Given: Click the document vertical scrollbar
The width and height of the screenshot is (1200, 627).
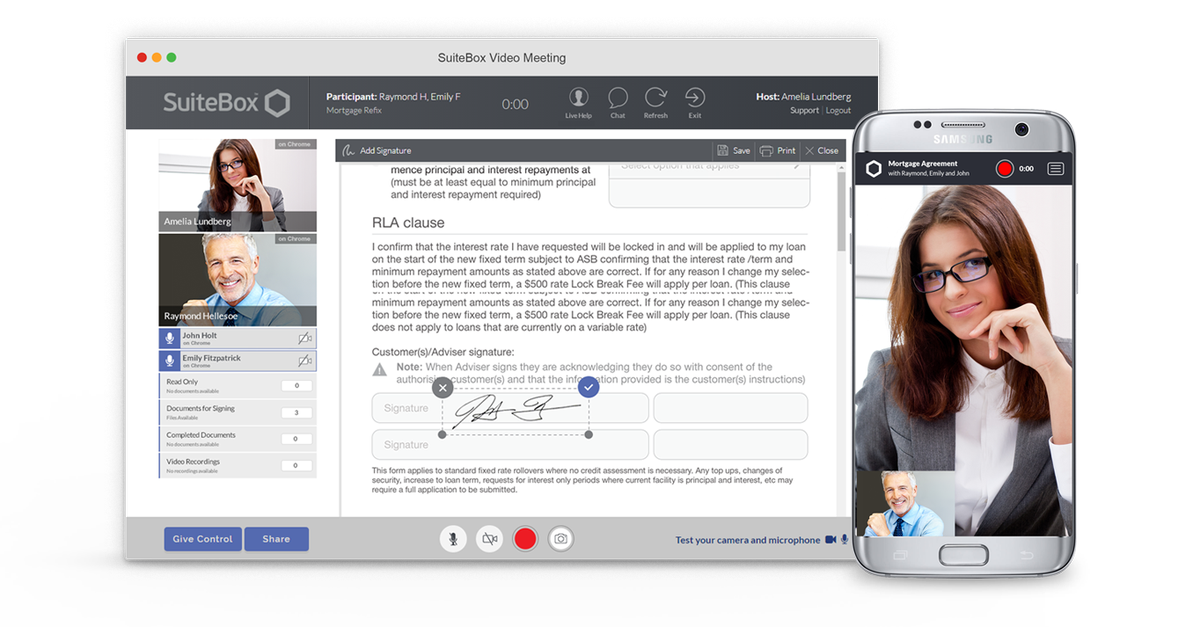Looking at the screenshot, I should [x=842, y=210].
